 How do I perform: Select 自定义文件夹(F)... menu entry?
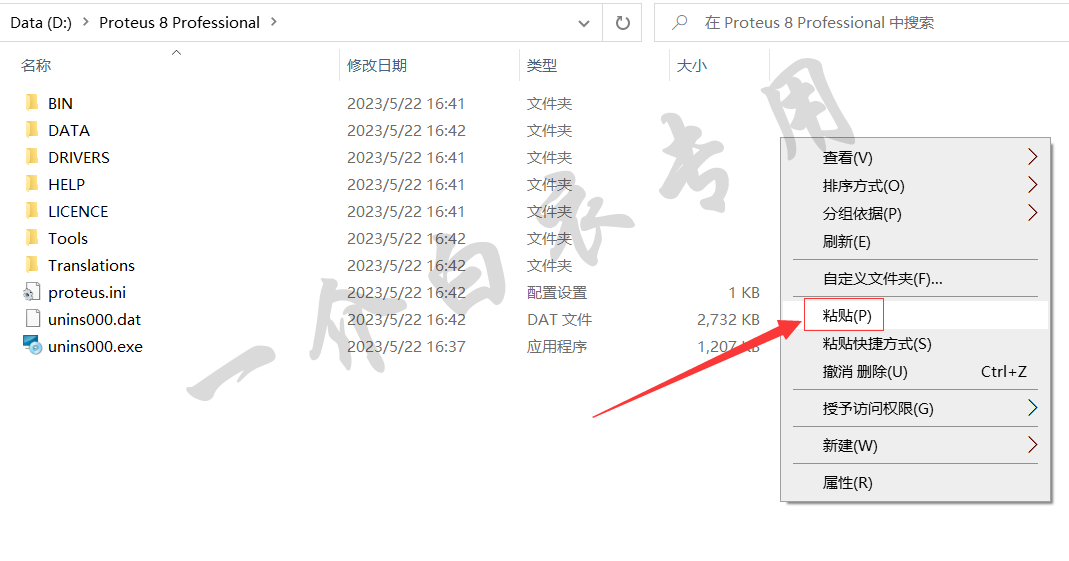915,278
